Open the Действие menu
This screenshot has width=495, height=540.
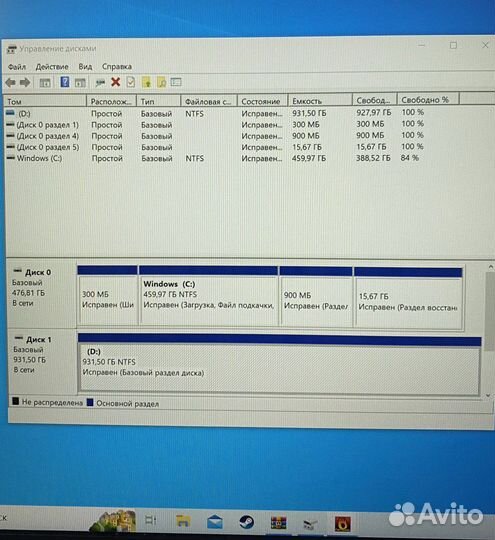pos(52,66)
